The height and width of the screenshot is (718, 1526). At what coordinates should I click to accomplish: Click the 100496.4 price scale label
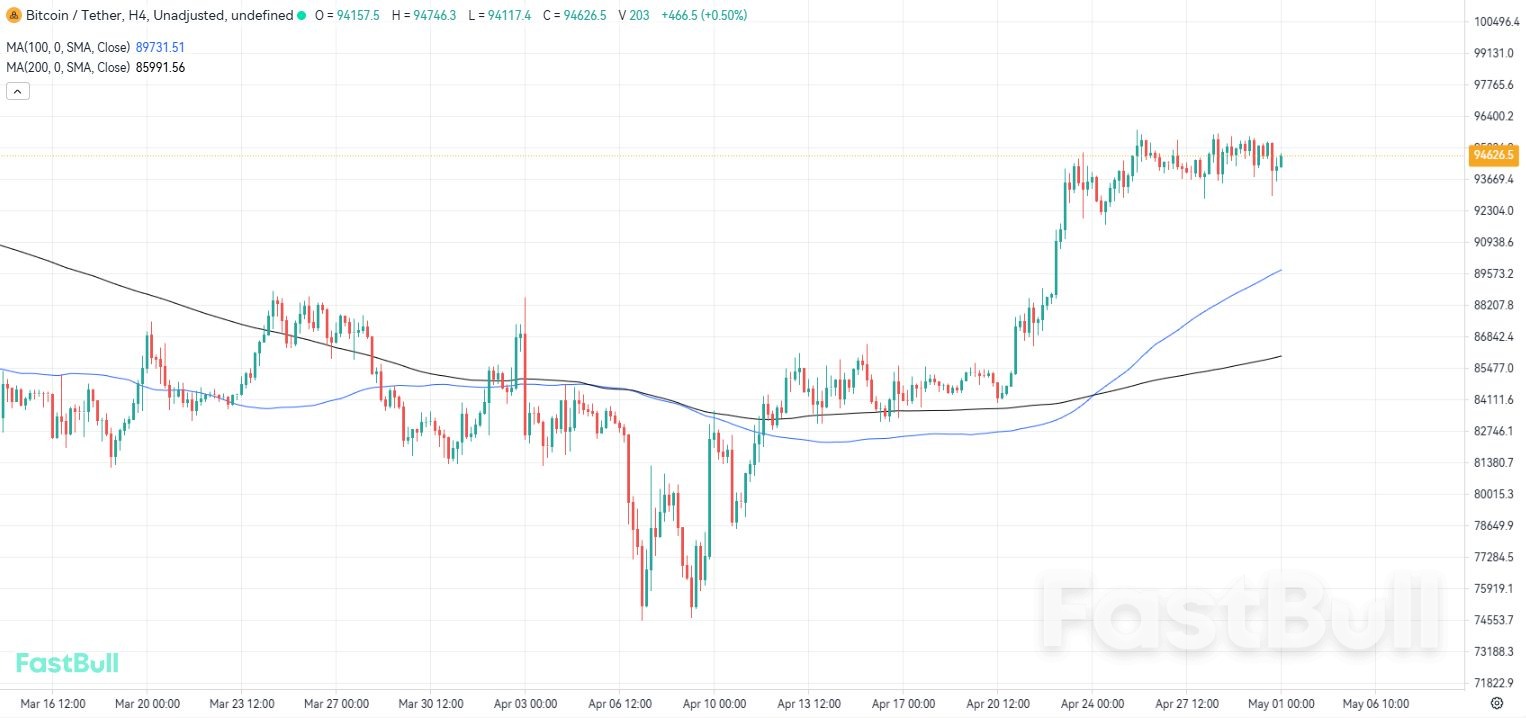pos(1494,21)
